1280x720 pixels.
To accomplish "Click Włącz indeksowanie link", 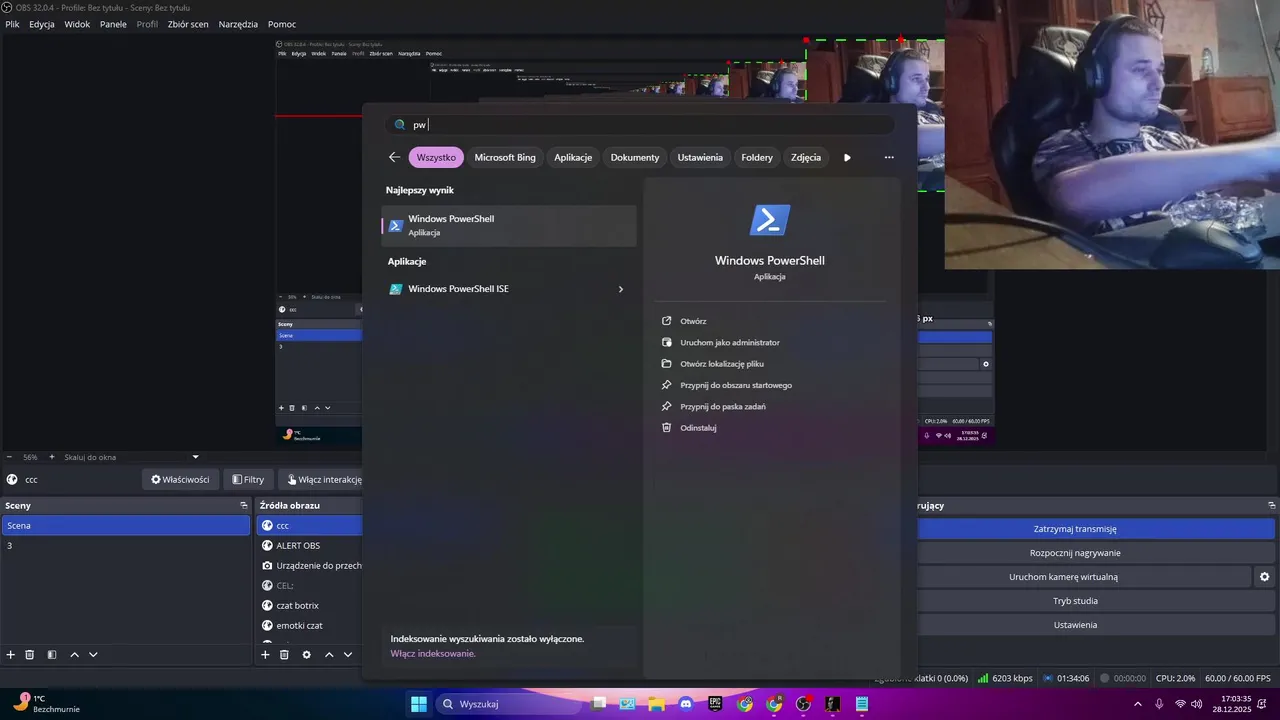I will [433, 653].
